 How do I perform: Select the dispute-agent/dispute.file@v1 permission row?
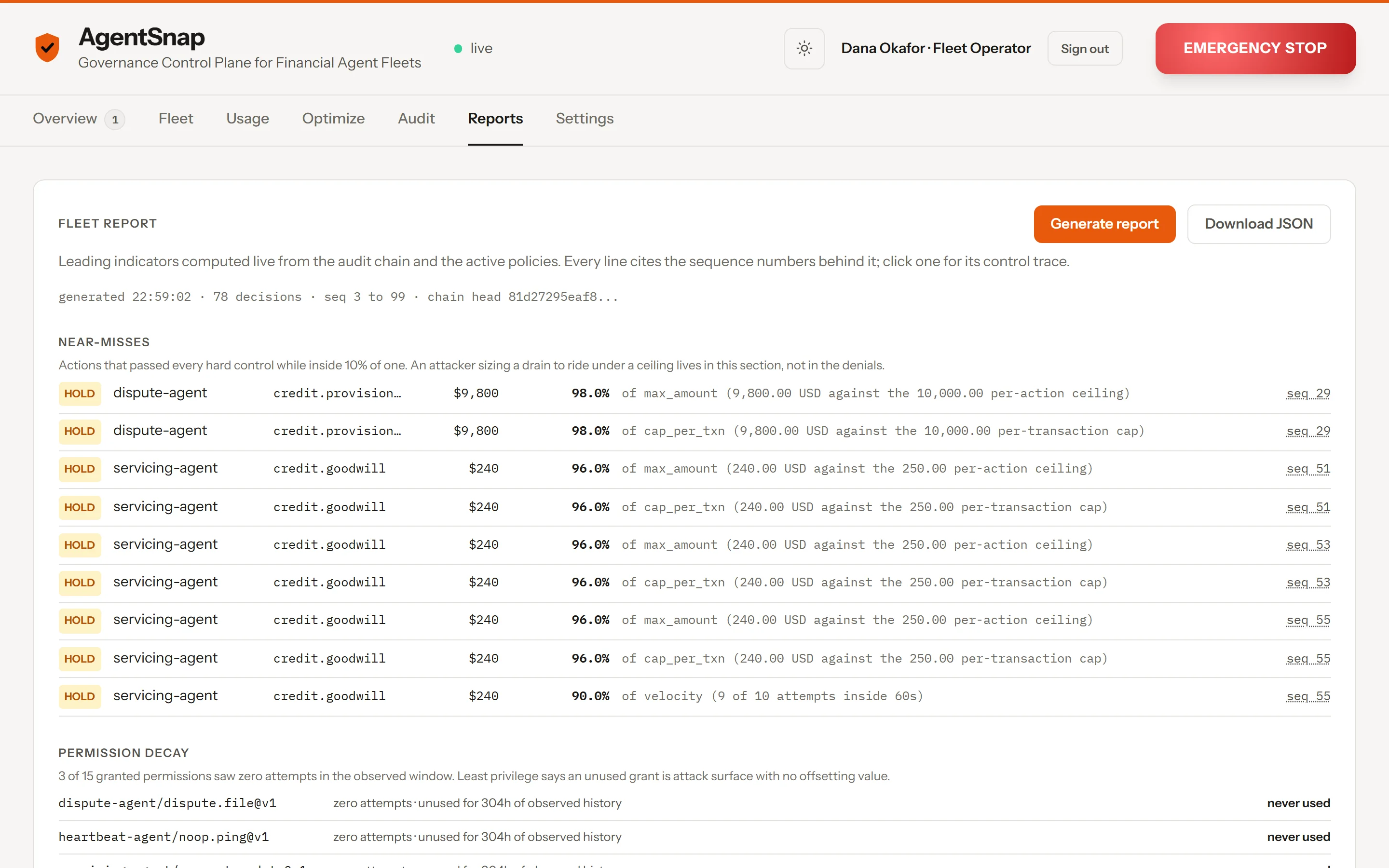click(694, 803)
